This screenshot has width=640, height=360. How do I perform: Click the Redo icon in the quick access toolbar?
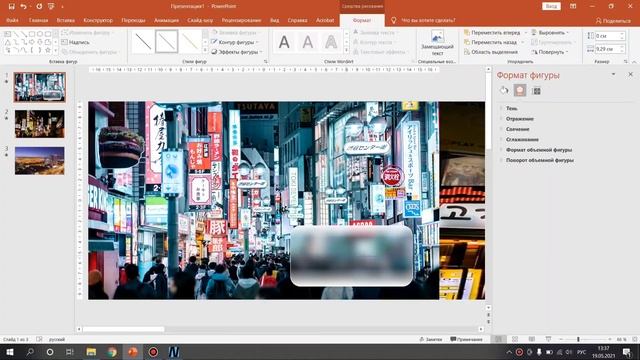tap(39, 6)
